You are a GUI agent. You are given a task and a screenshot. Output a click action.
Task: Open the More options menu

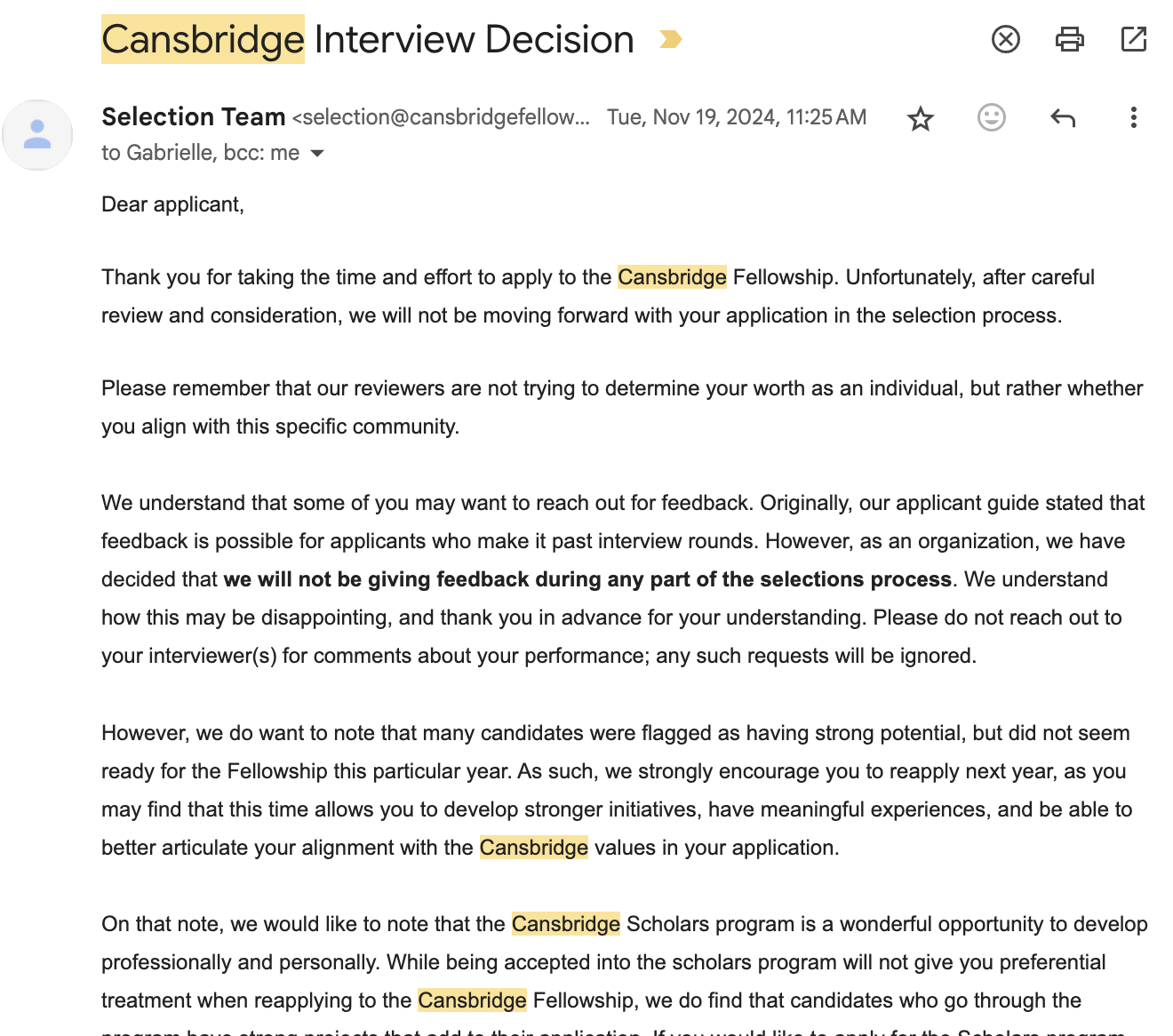[1133, 117]
